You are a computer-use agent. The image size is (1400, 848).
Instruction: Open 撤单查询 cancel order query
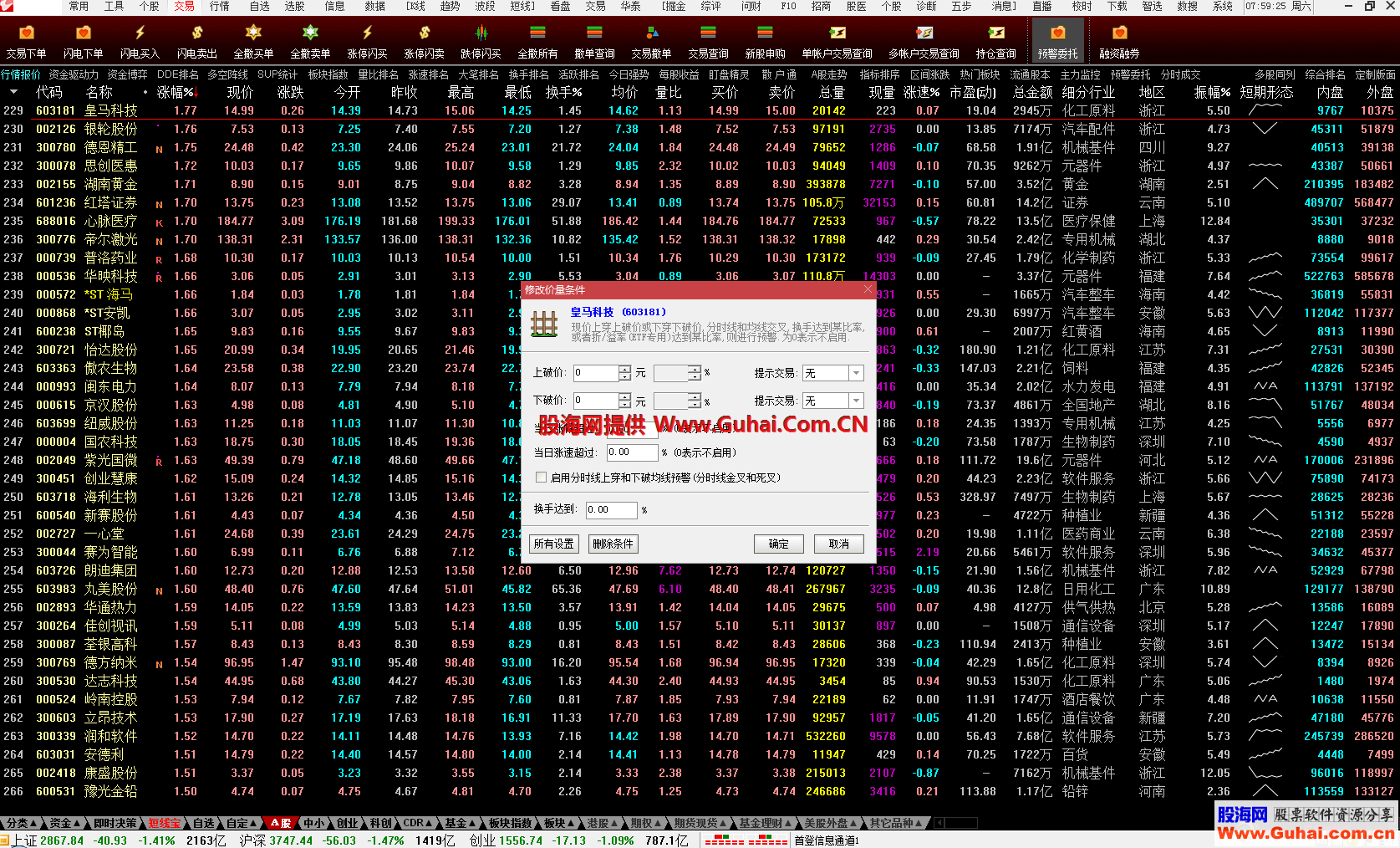[x=594, y=41]
